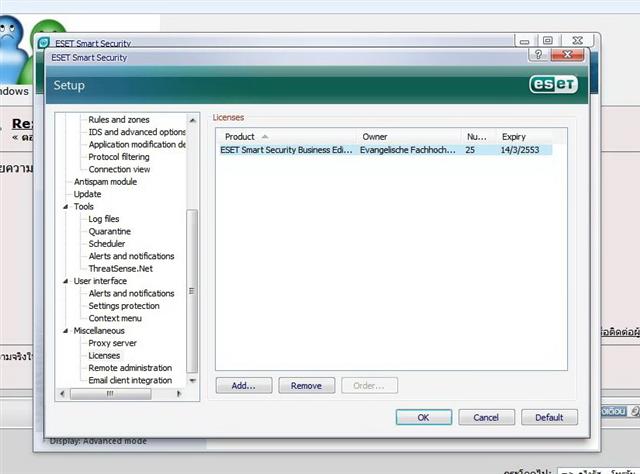Screen dimensions: 640x474
Task: Minimize the background ESET Smart Security window
Action: pyautogui.click(x=525, y=41)
